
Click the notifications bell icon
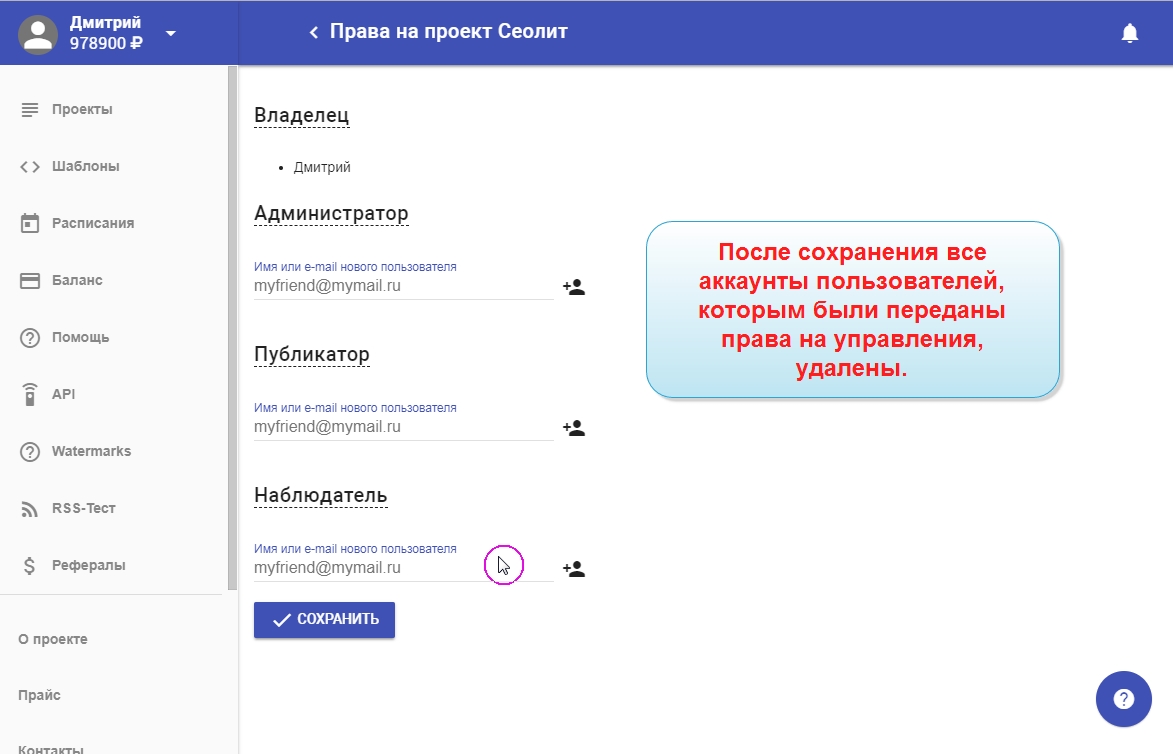(1130, 33)
